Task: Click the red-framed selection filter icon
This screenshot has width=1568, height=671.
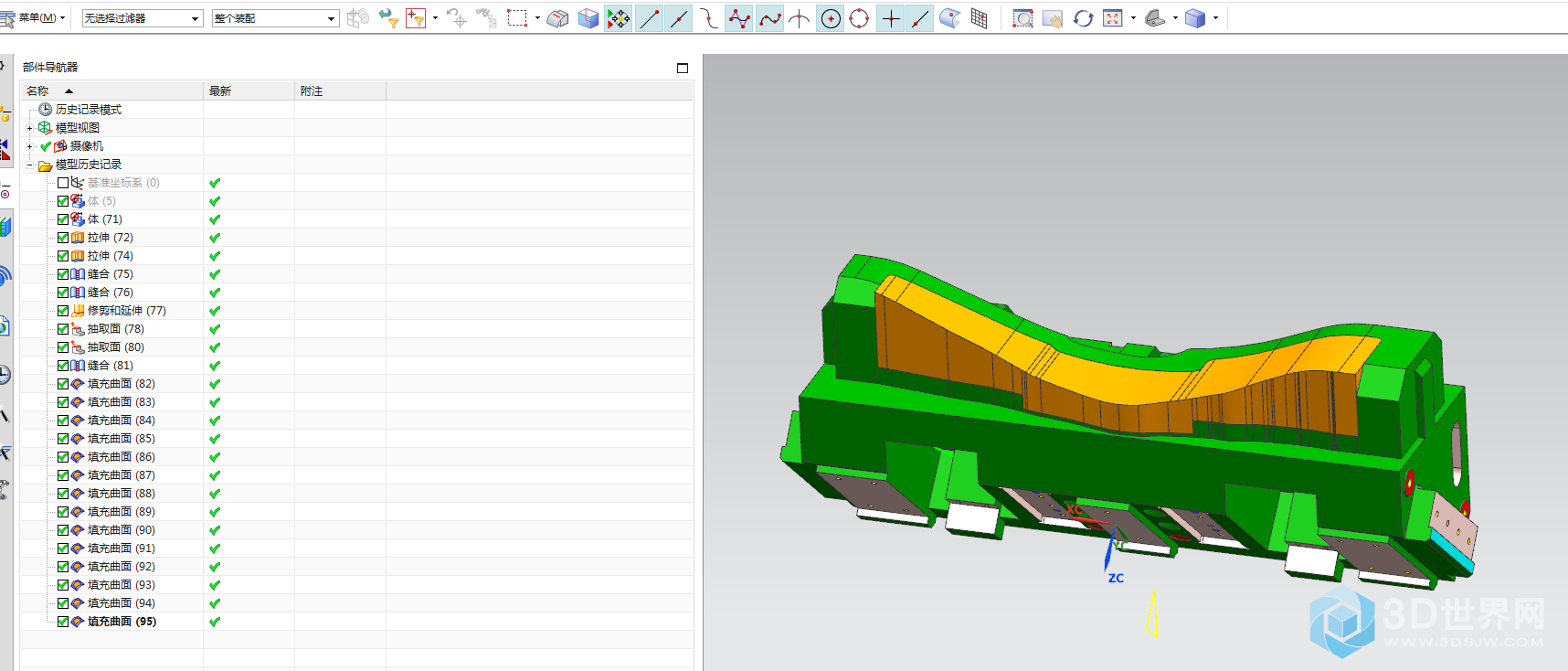Action: (416, 18)
